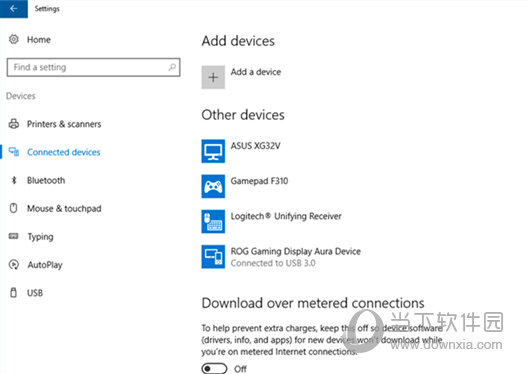Select ROG Gaming Display Aura Device name
The height and width of the screenshot is (374, 527).
(295, 251)
